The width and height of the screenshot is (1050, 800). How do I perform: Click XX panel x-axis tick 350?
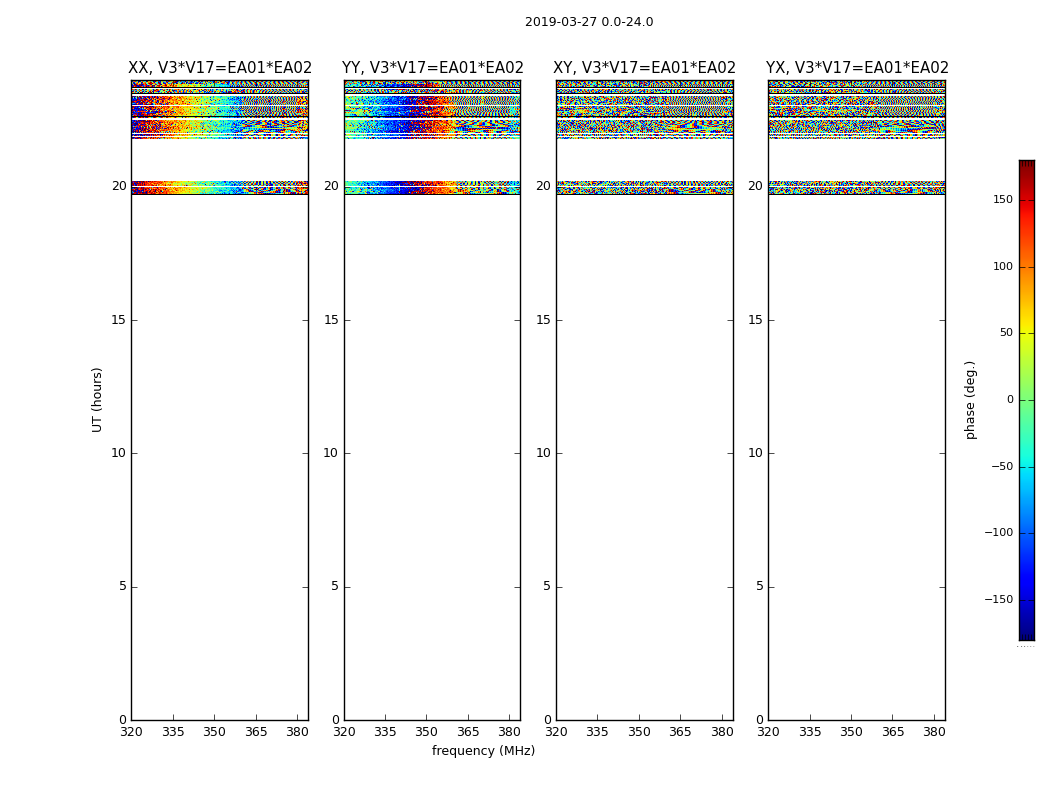click(214, 732)
